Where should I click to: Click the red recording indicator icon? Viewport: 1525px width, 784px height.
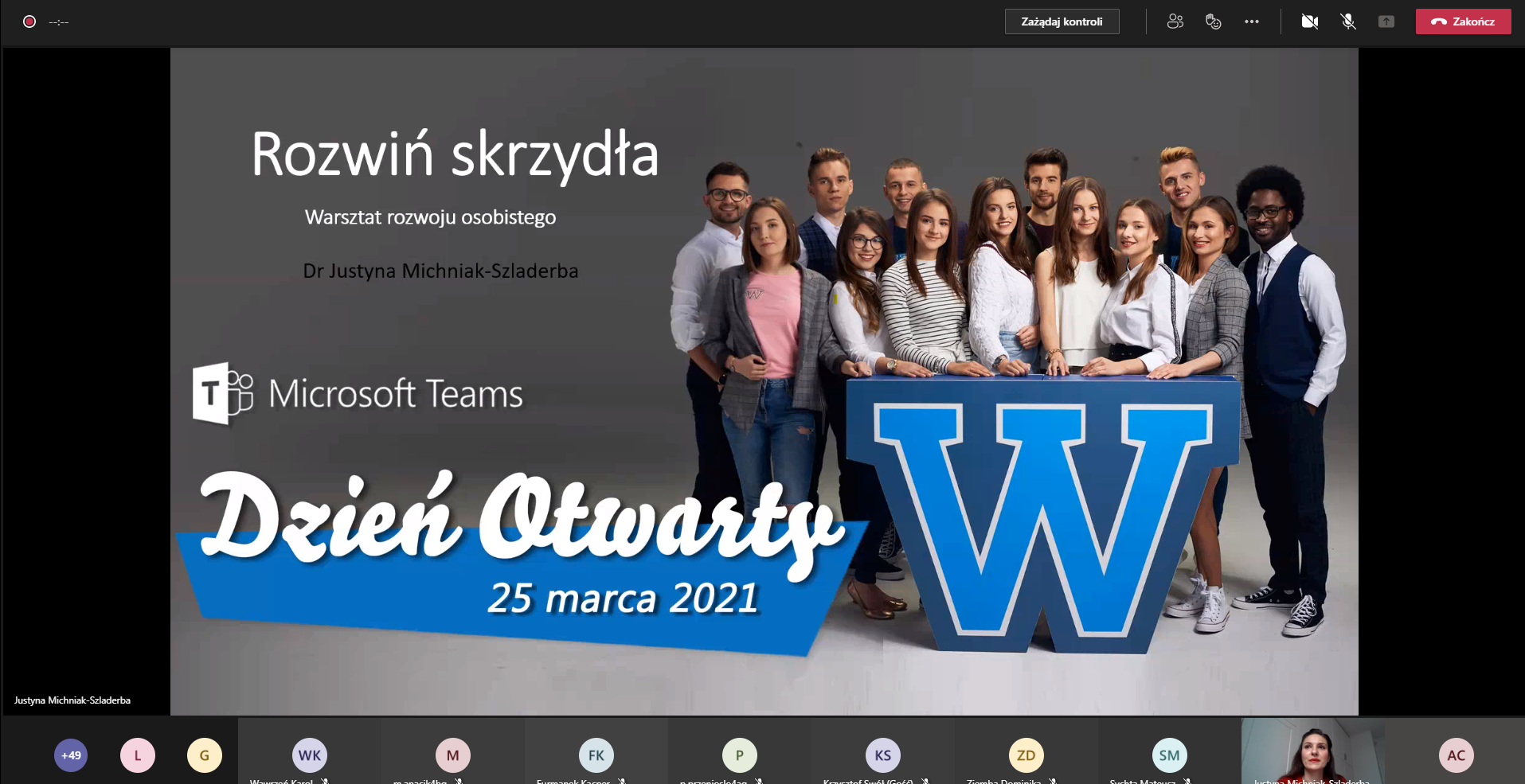(29, 21)
